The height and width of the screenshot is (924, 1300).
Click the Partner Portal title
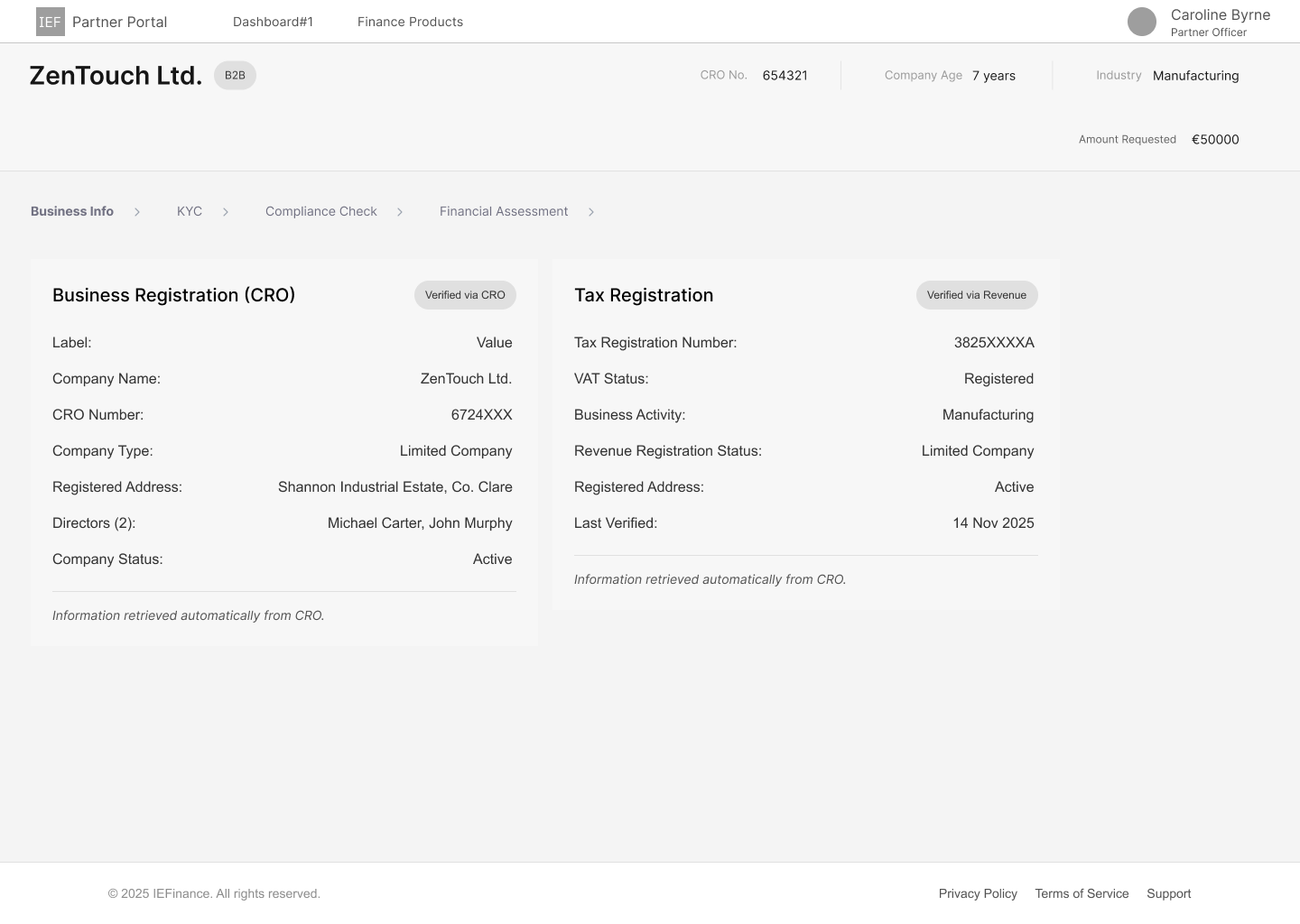[119, 21]
